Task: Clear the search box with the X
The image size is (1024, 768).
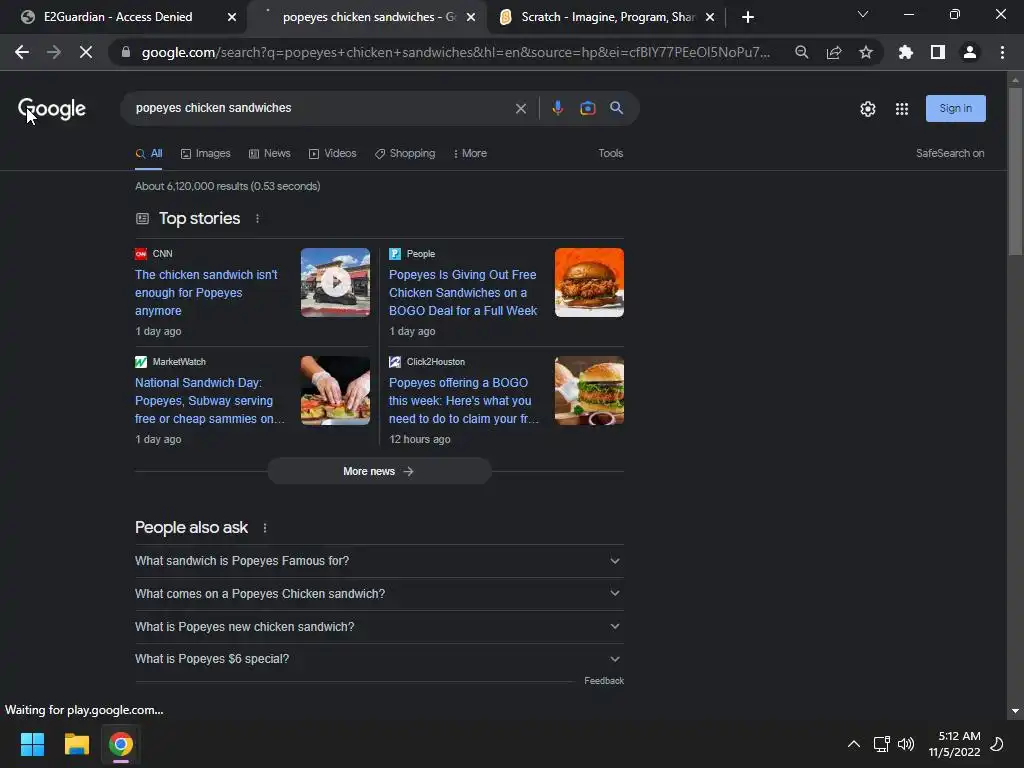Action: pyautogui.click(x=520, y=108)
